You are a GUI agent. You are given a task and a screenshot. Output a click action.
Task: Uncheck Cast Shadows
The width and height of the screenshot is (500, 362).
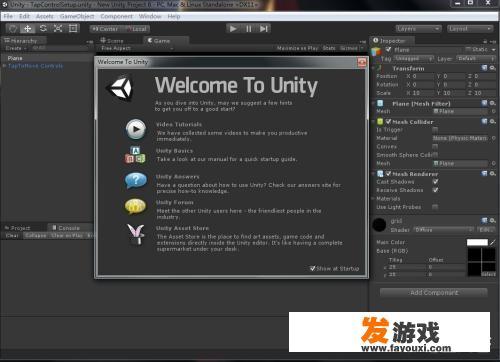click(435, 182)
